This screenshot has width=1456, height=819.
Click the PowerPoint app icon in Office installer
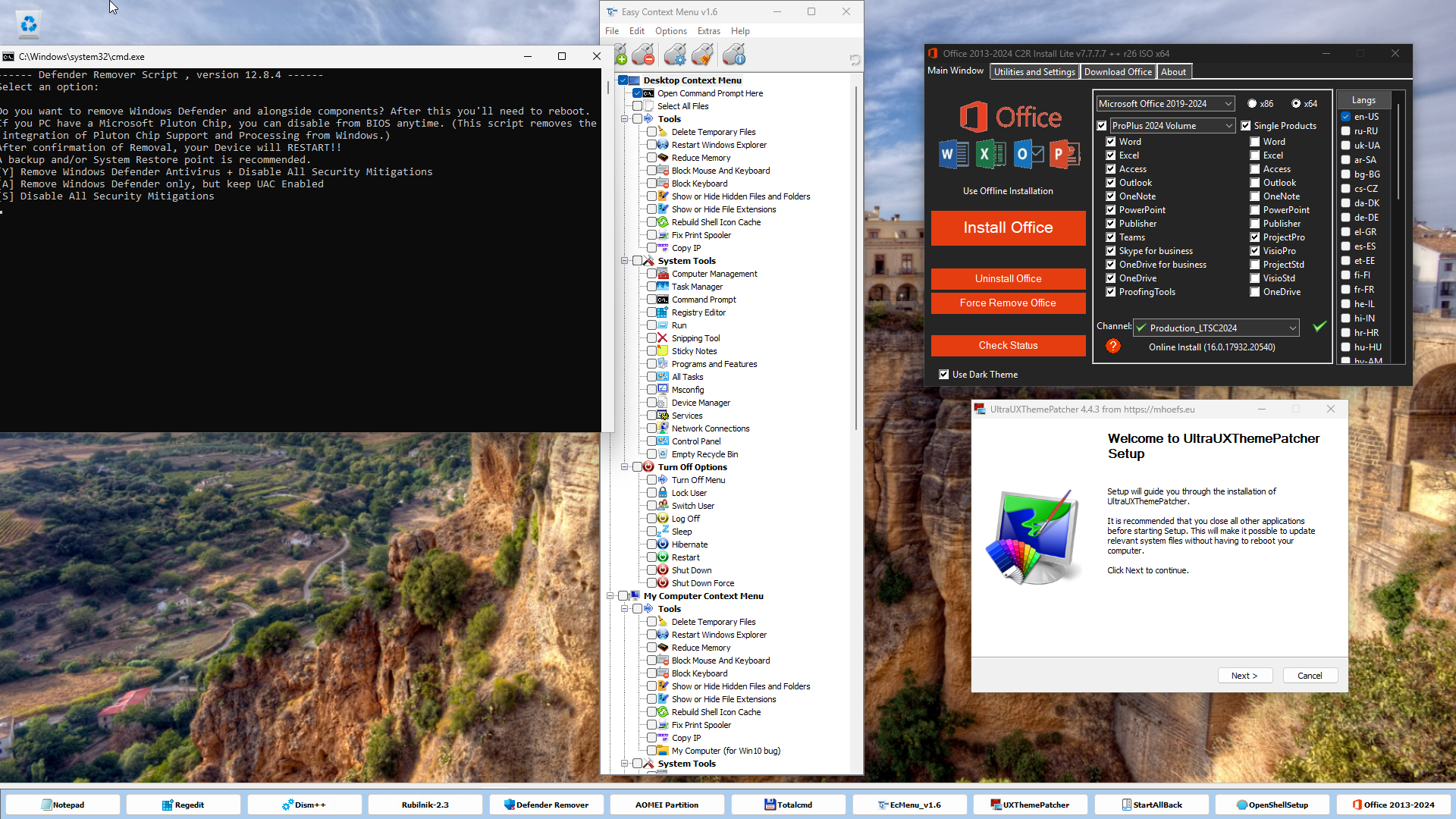click(x=1065, y=155)
